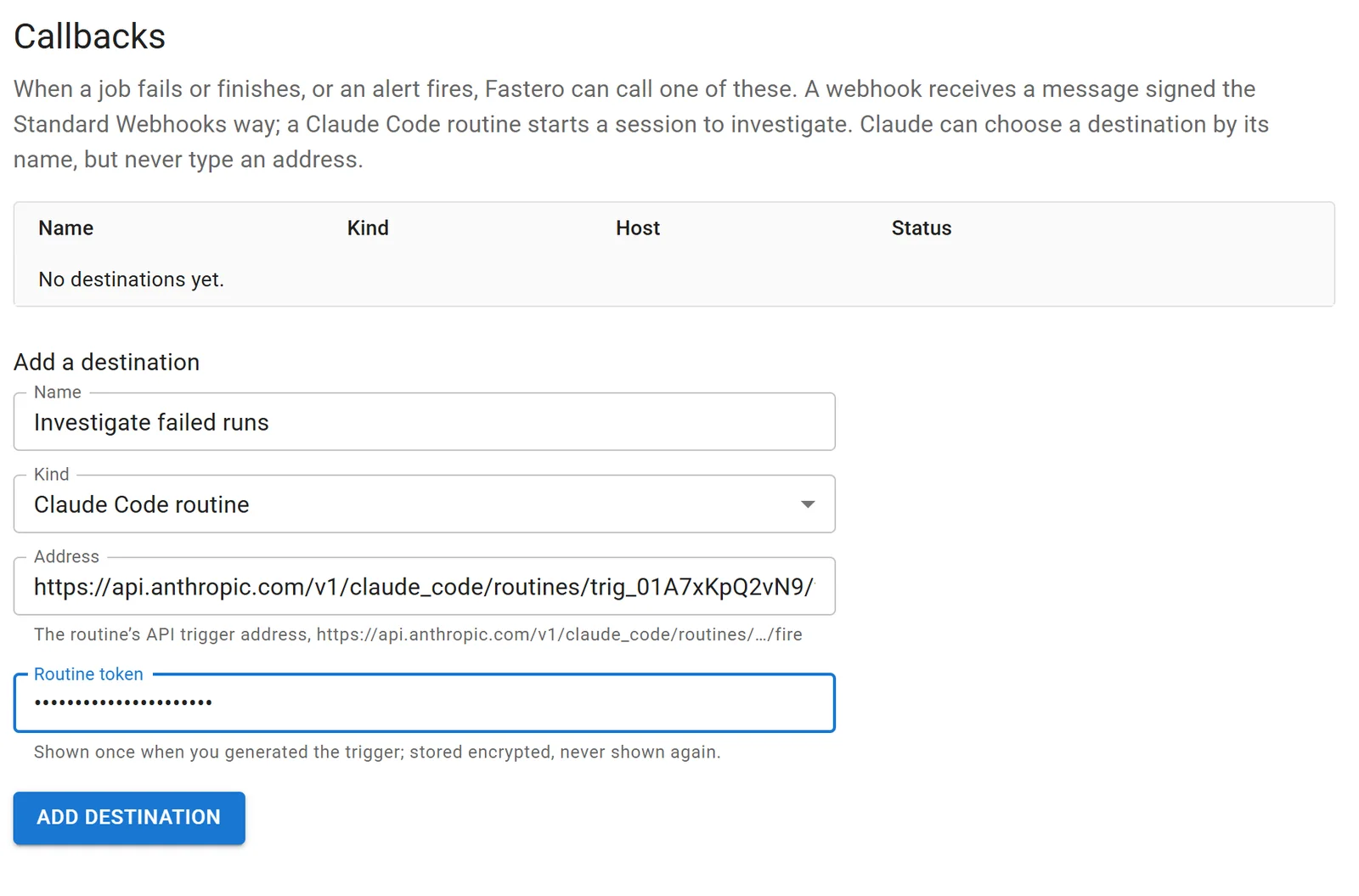This screenshot has height=896, width=1359.
Task: Click the 'Add a destination' subheading
Action: pyautogui.click(x=107, y=363)
